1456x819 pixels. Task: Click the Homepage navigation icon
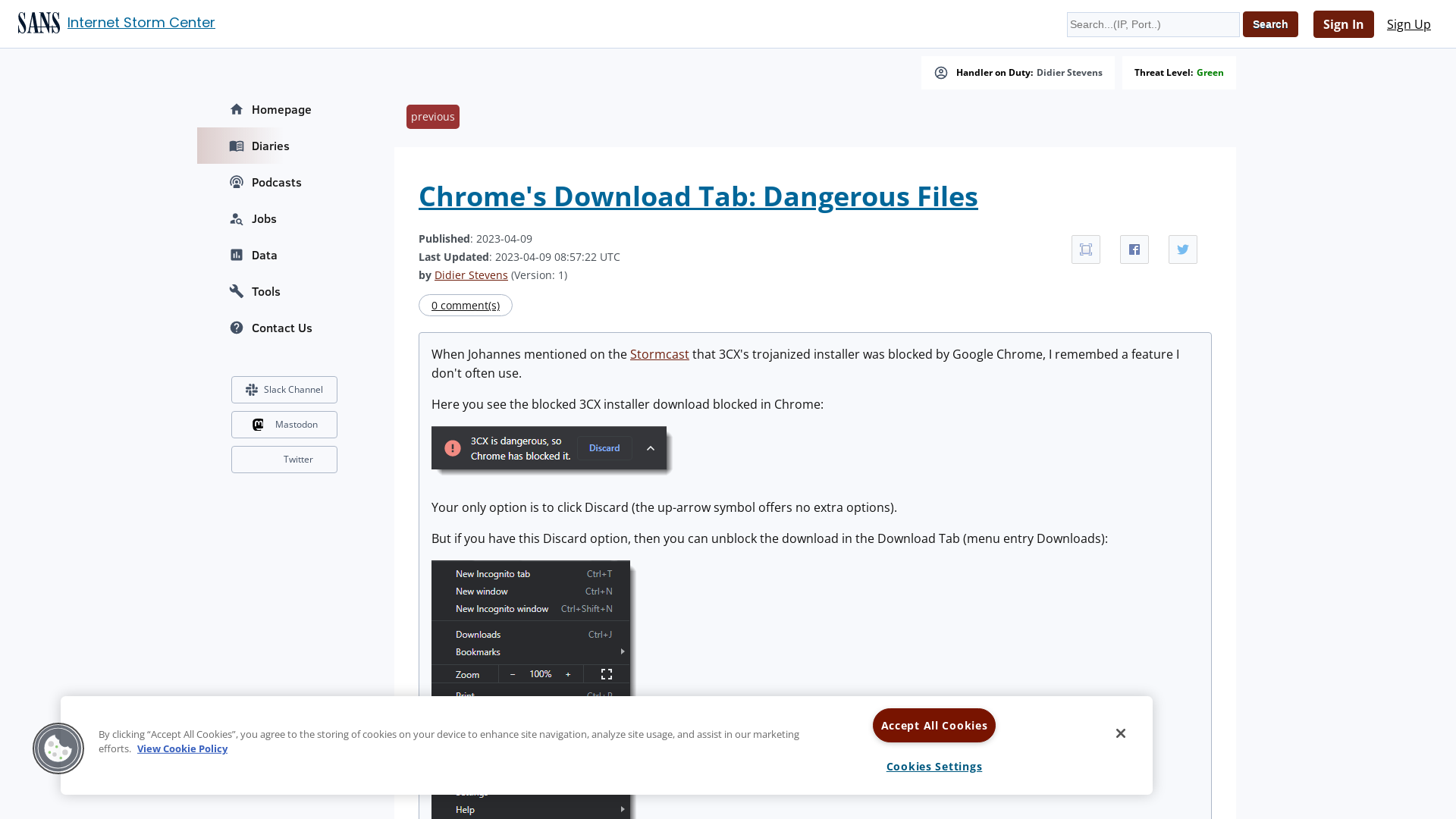(x=236, y=109)
